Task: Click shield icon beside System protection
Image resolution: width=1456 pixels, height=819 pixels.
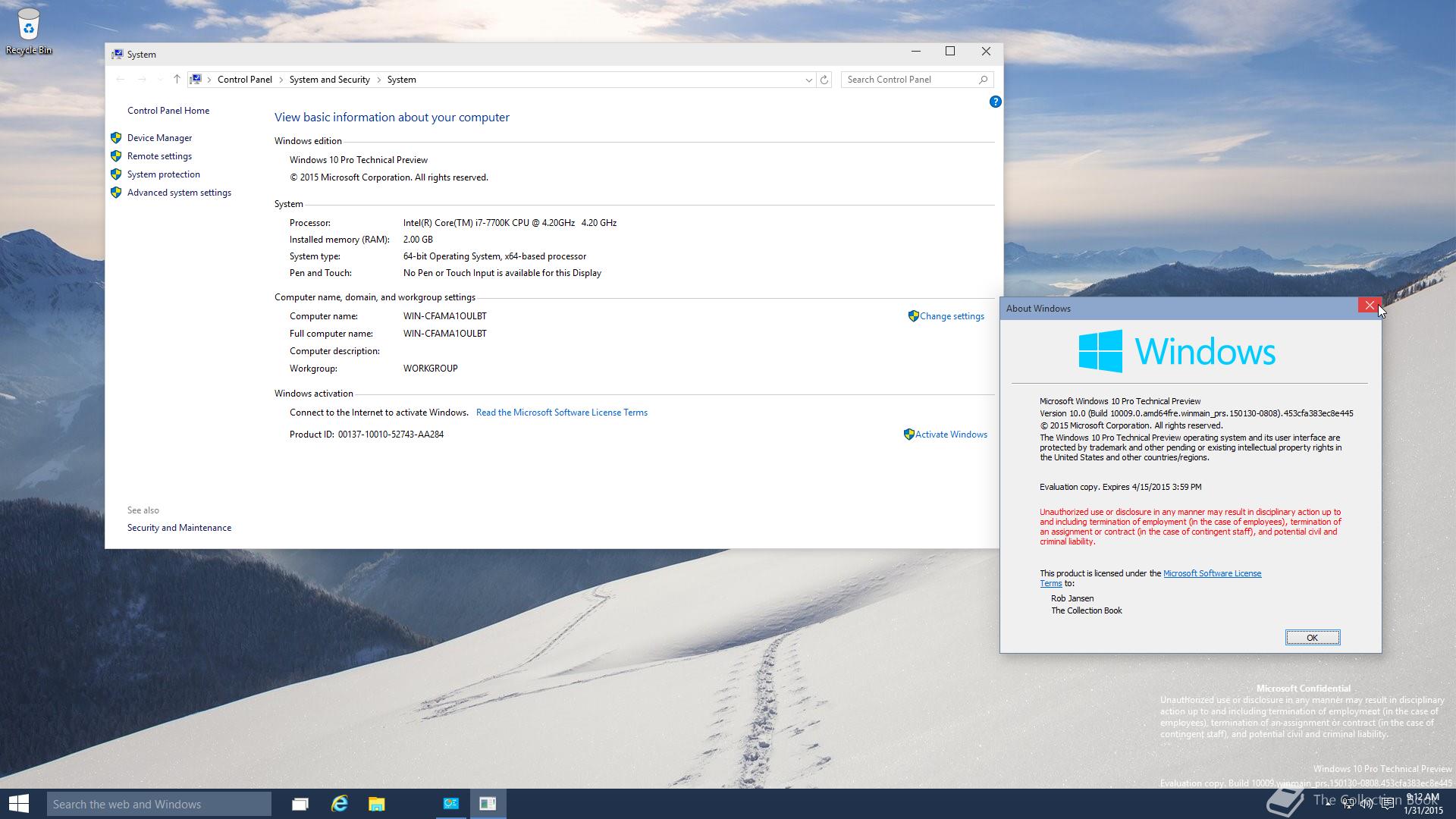Action: coord(116,174)
